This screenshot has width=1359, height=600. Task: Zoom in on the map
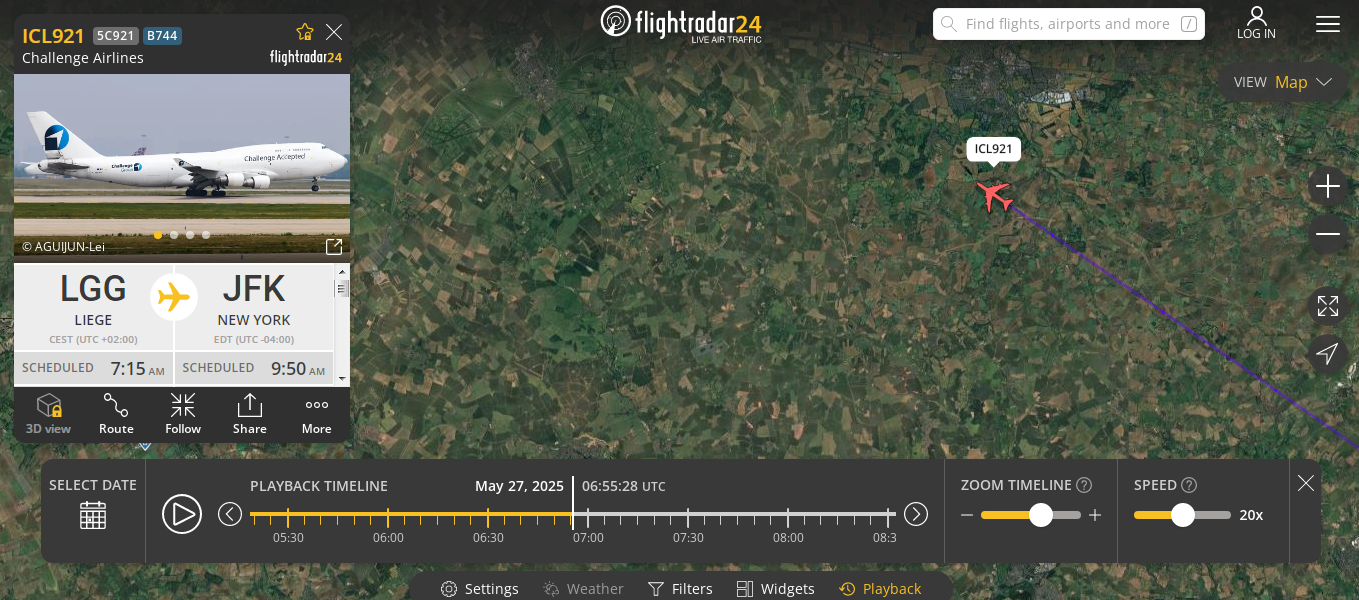1328,186
